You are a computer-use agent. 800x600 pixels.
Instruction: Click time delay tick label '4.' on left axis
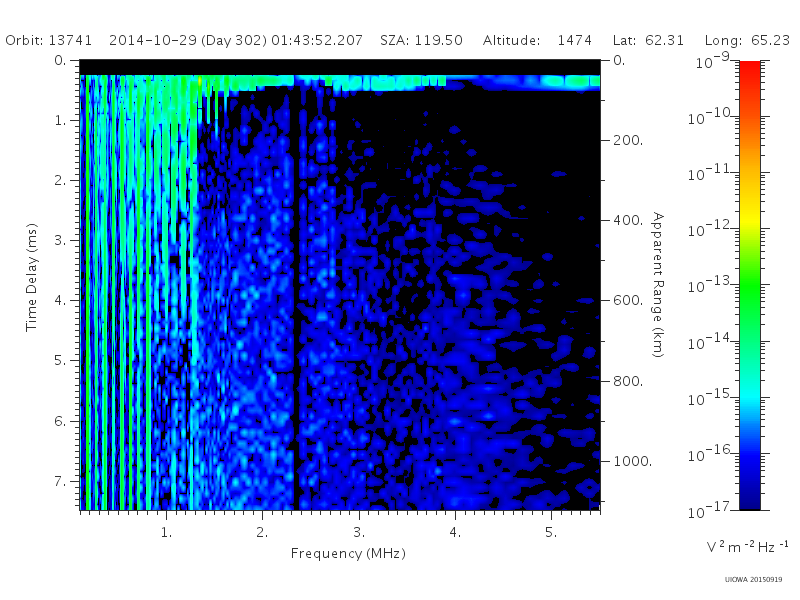[60, 301]
